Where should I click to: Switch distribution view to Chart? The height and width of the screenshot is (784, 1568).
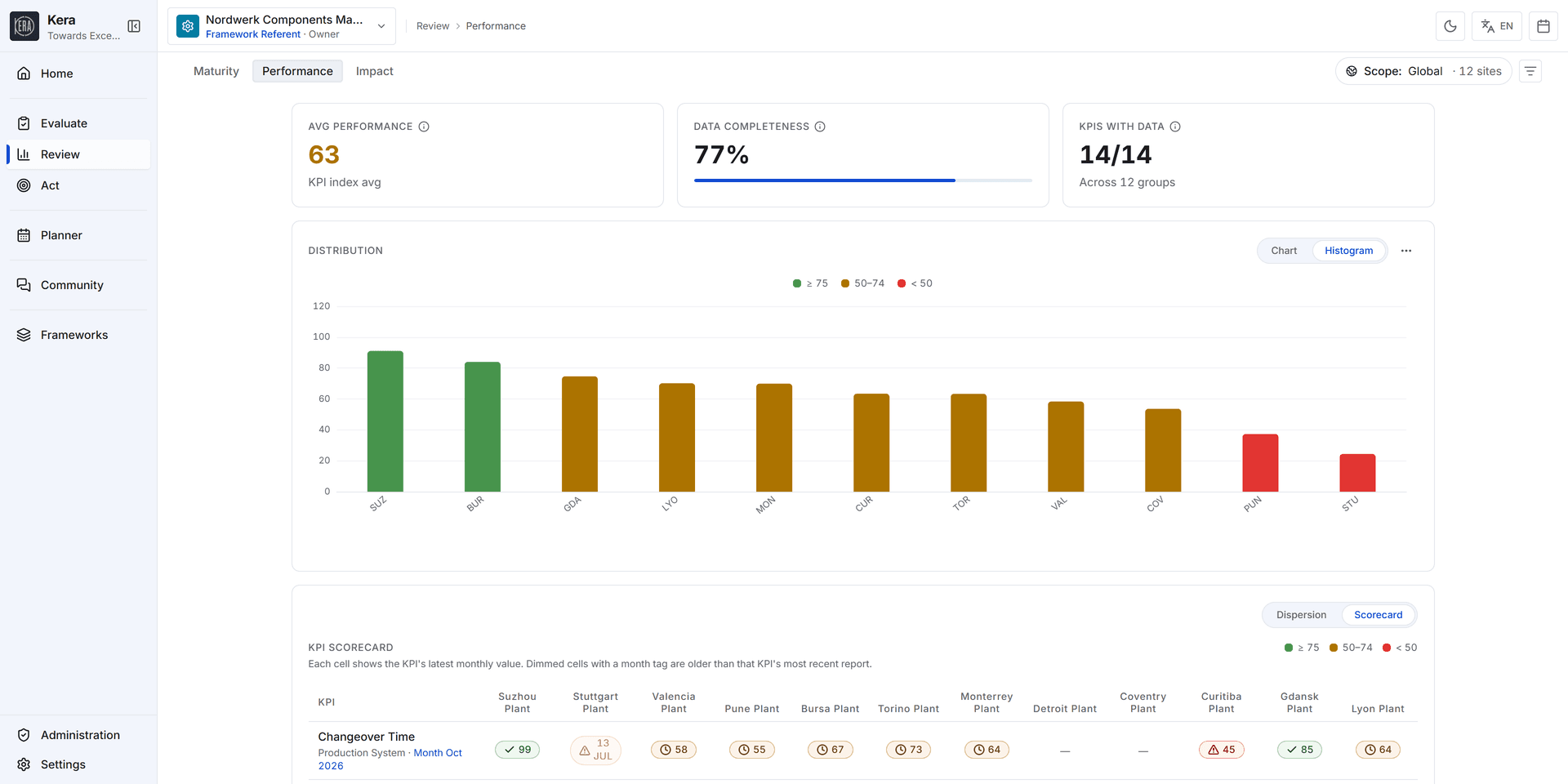coord(1284,251)
